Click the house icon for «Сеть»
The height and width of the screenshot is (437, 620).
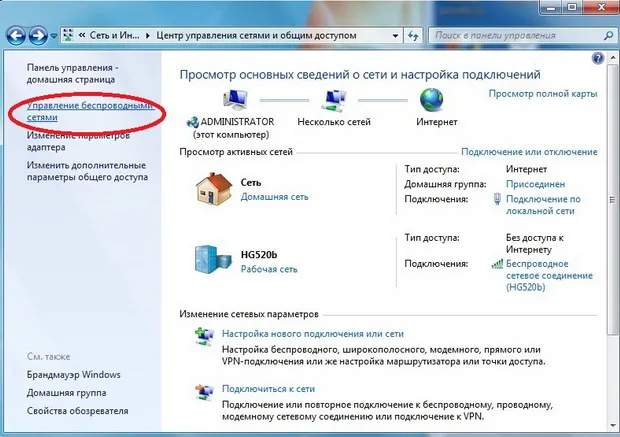coord(214,189)
